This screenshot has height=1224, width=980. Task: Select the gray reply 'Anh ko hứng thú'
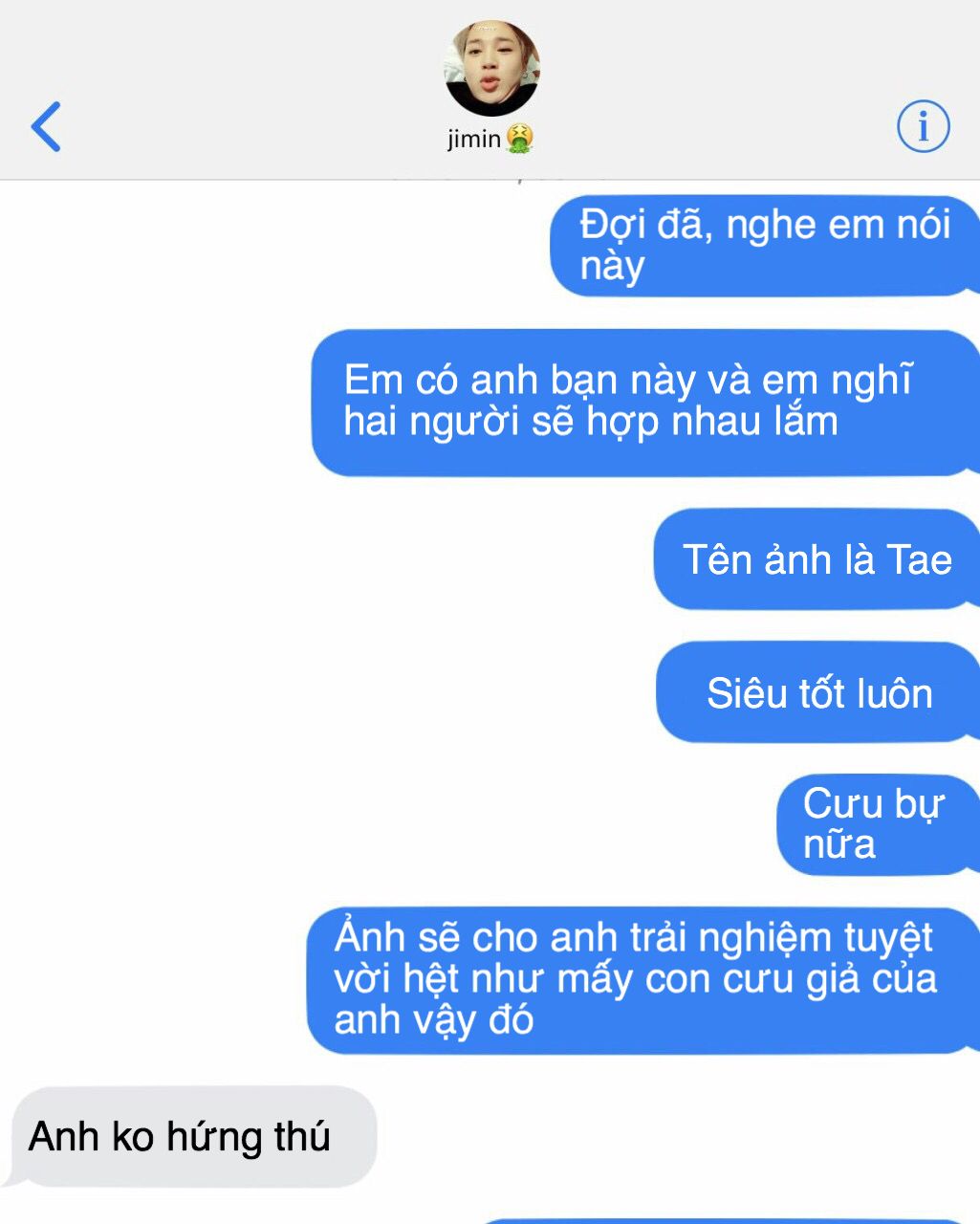point(189,1137)
